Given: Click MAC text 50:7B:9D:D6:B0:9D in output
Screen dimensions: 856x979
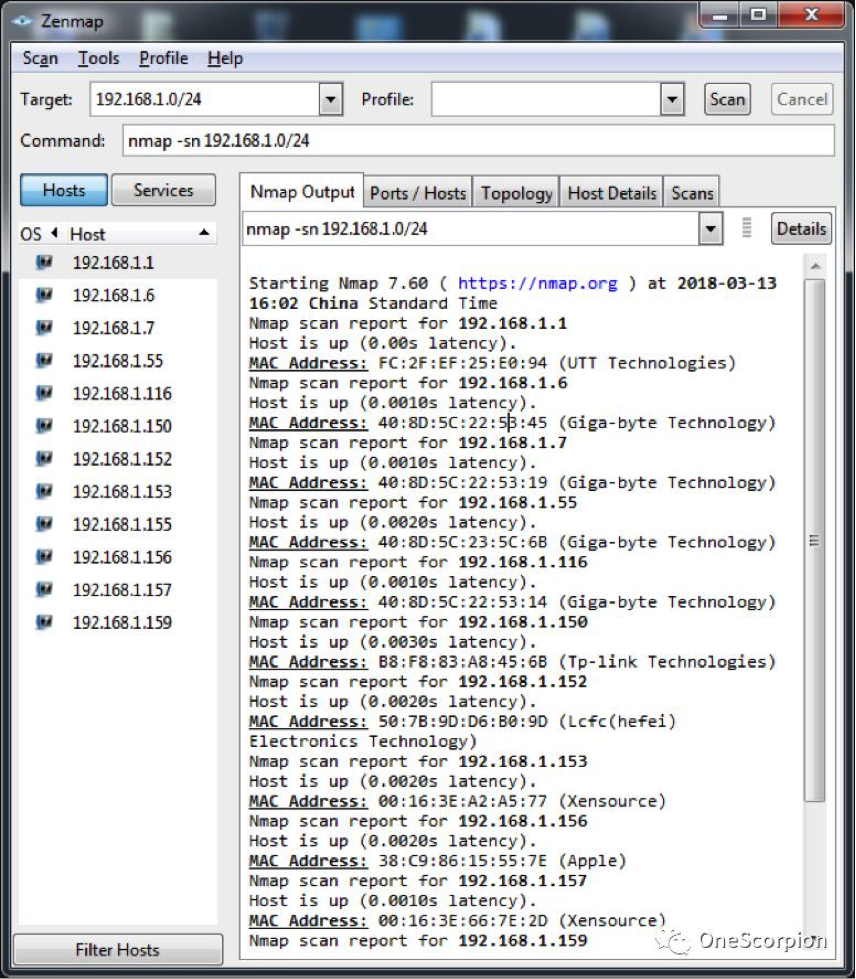Looking at the screenshot, I should point(463,722).
